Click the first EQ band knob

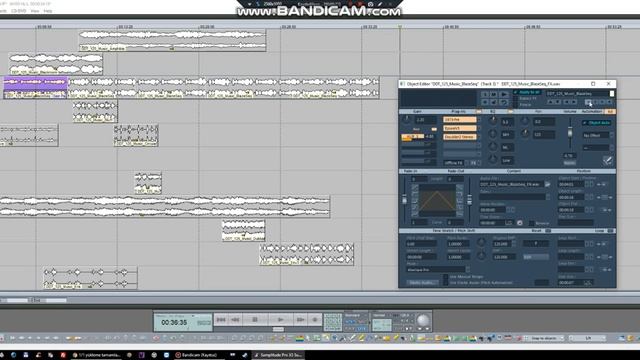pyautogui.click(x=493, y=121)
